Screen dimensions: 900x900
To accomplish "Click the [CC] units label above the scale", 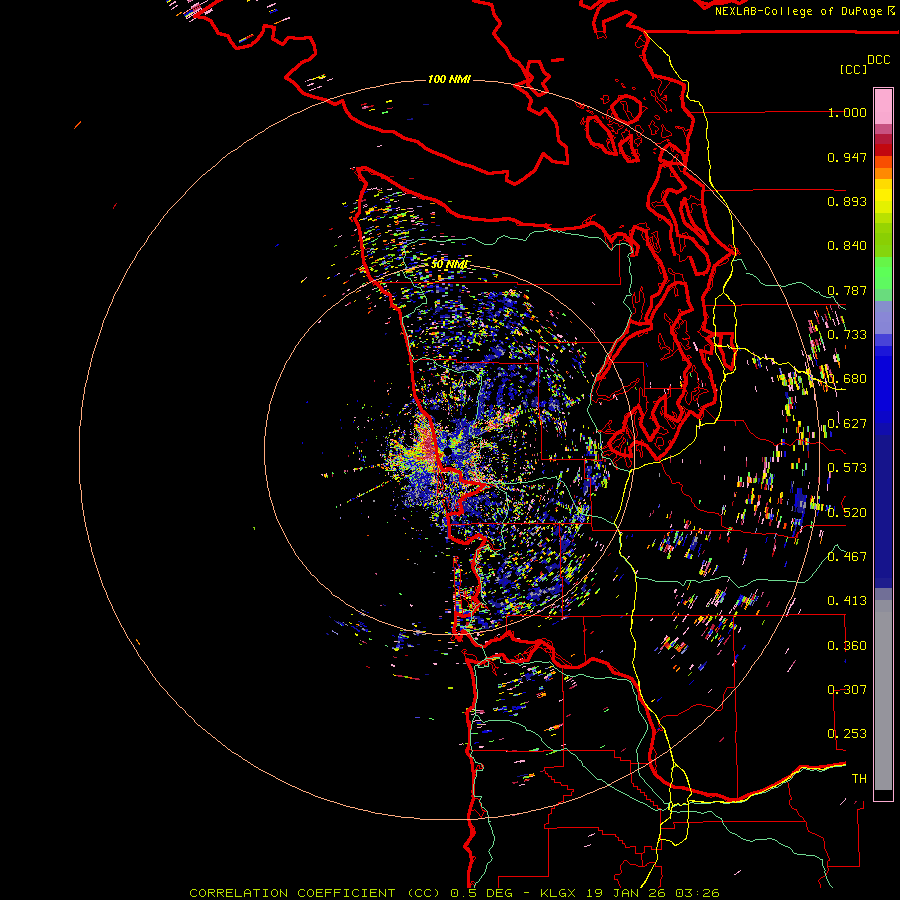I will pos(853,69).
